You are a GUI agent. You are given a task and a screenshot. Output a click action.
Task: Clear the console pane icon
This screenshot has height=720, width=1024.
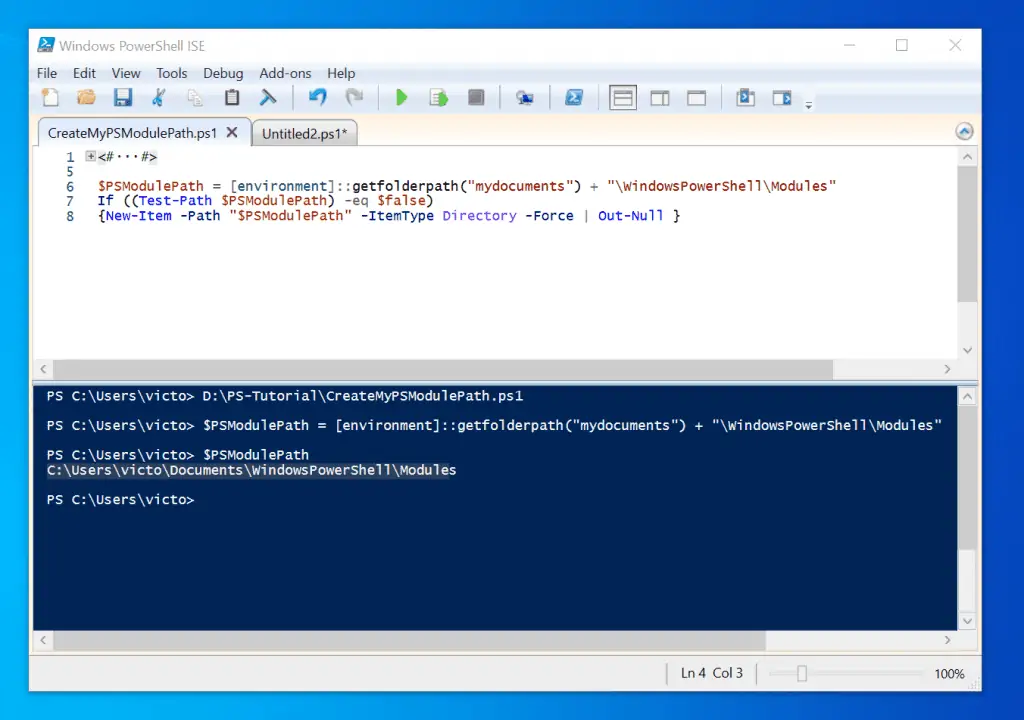click(268, 98)
